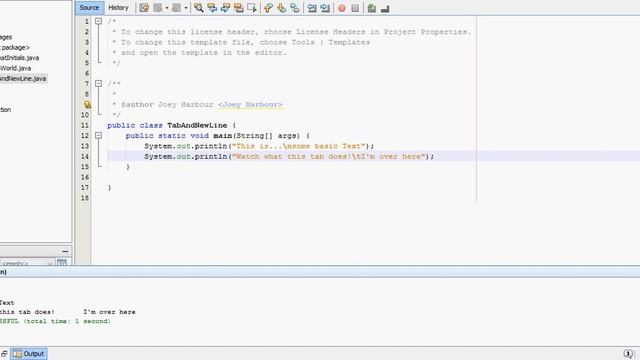640x360 pixels.
Task: Click the println statement on line 13
Action: [x=259, y=146]
